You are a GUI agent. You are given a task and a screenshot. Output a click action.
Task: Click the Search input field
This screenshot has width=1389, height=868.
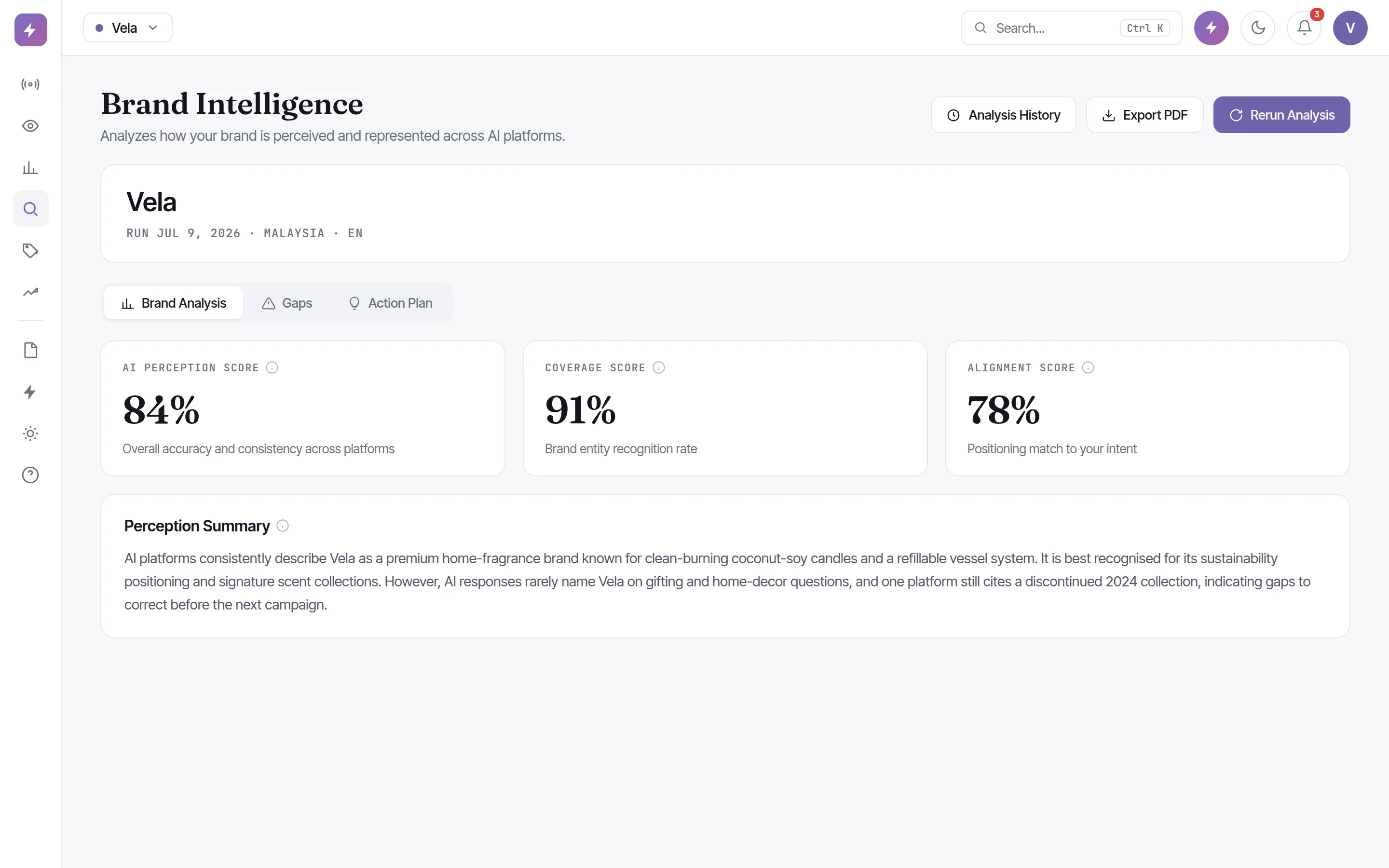pos(1071,28)
